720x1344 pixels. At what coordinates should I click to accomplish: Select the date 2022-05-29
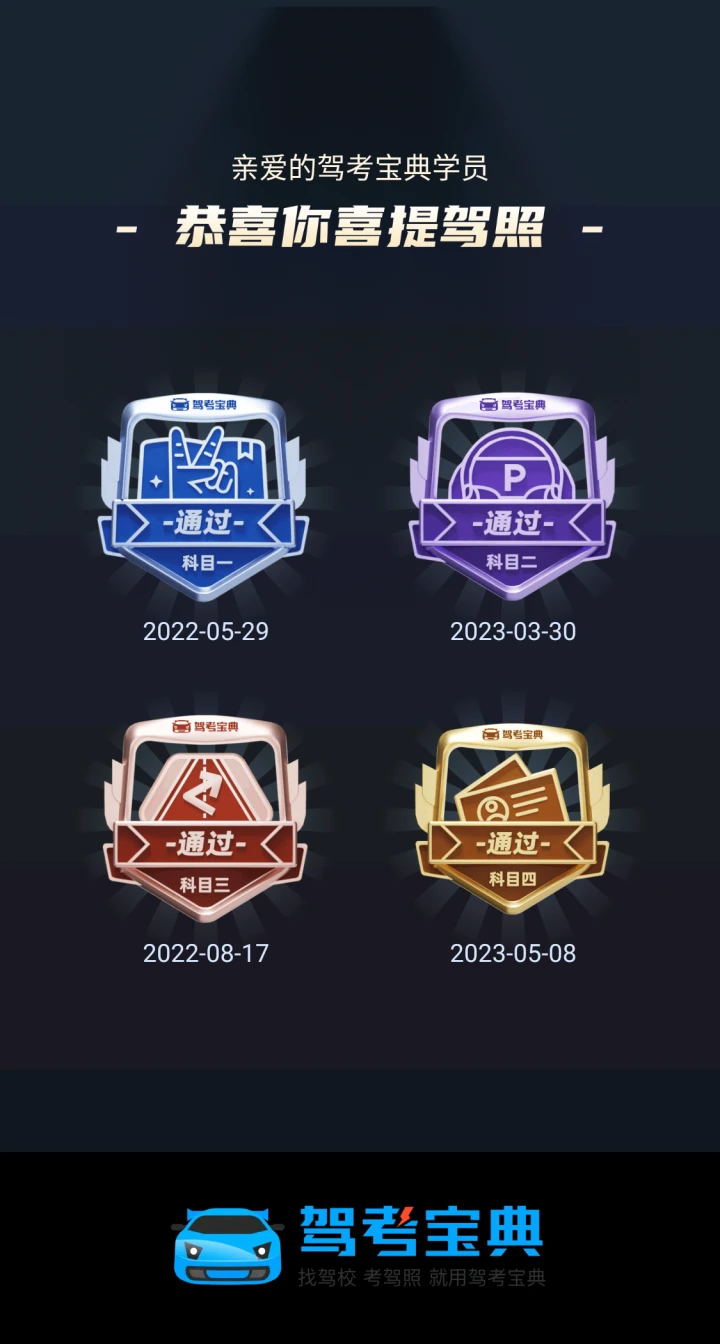tap(206, 632)
